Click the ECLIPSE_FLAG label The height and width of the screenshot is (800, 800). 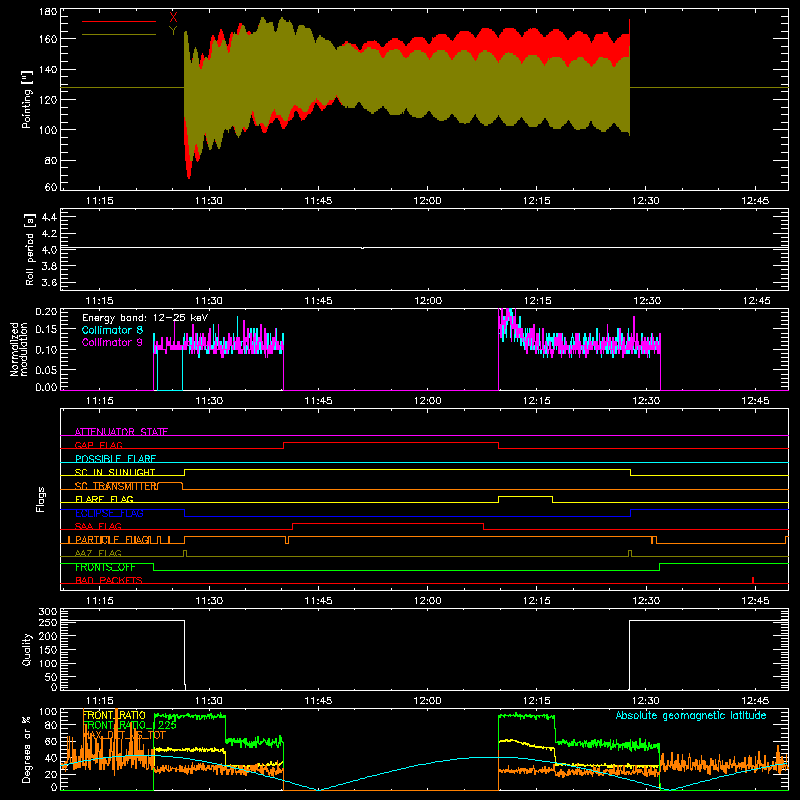click(109, 513)
